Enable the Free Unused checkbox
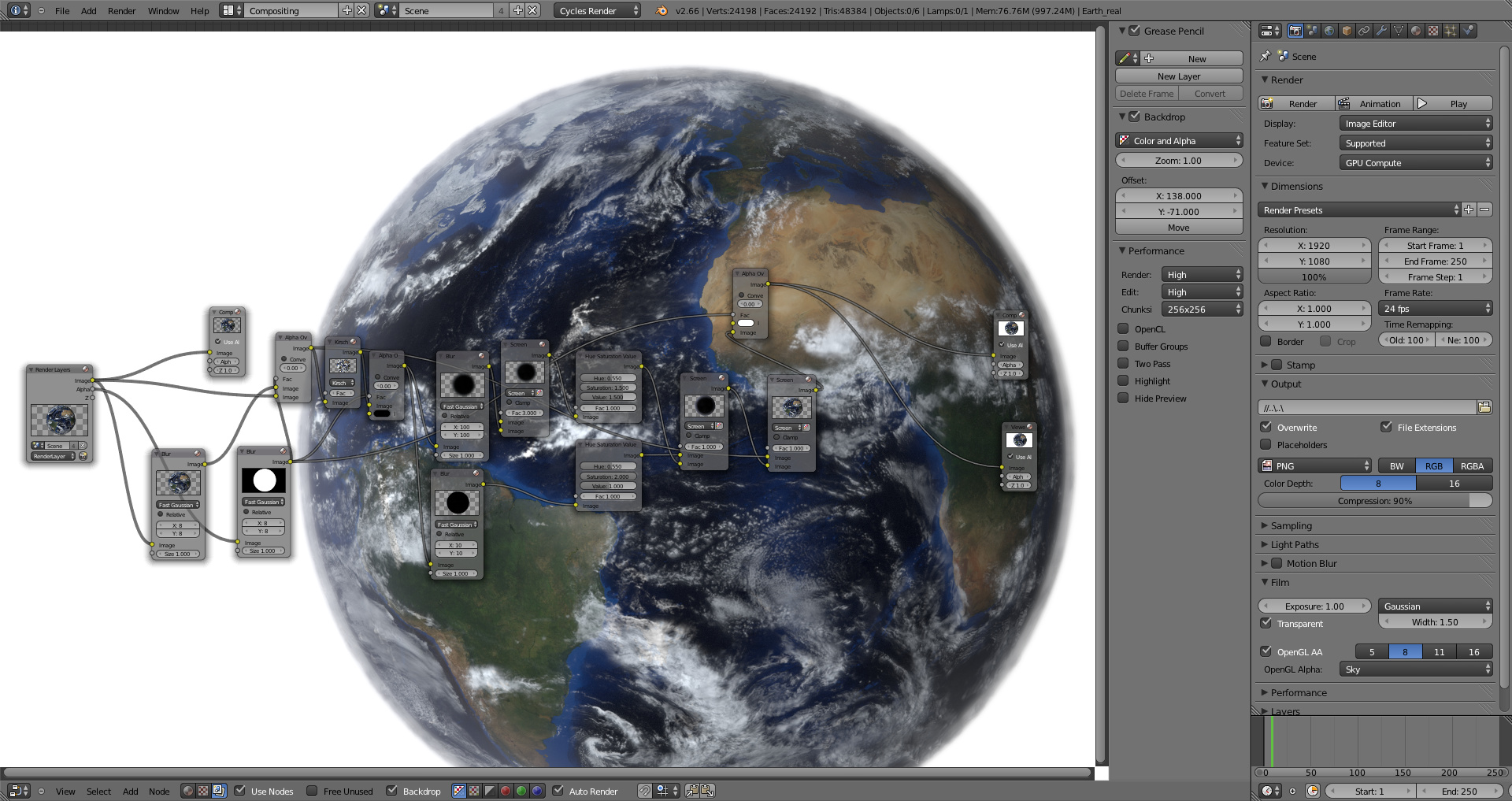This screenshot has height=801, width=1512. (312, 791)
